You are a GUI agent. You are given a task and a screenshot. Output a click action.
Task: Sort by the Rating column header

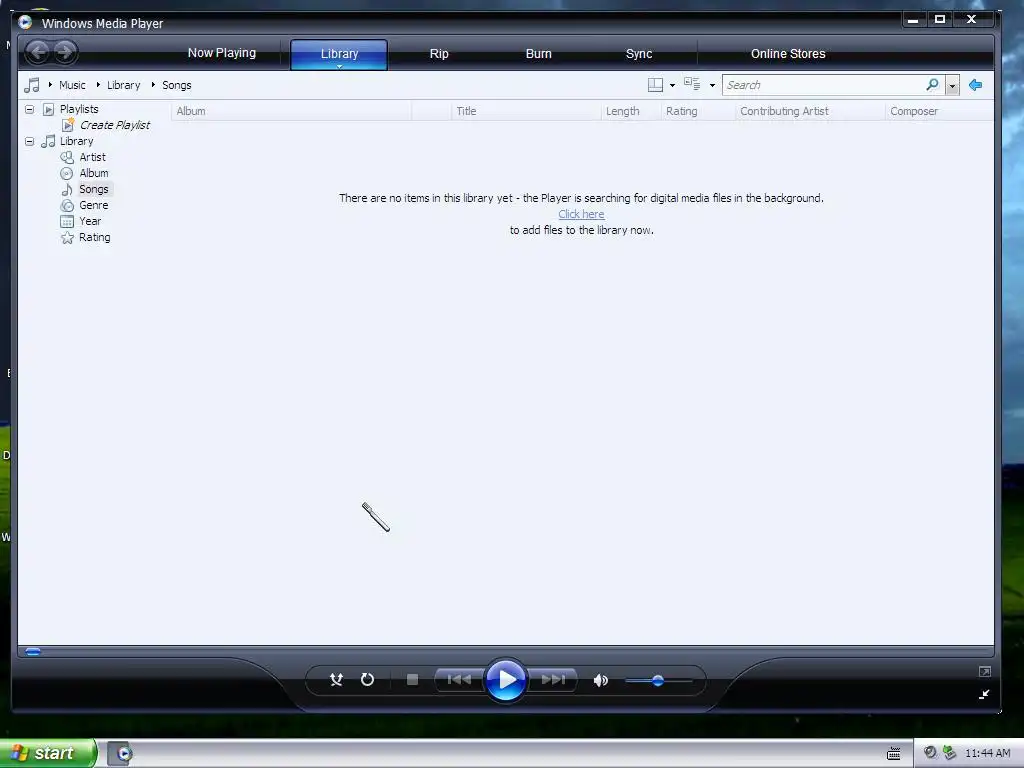(x=698, y=111)
